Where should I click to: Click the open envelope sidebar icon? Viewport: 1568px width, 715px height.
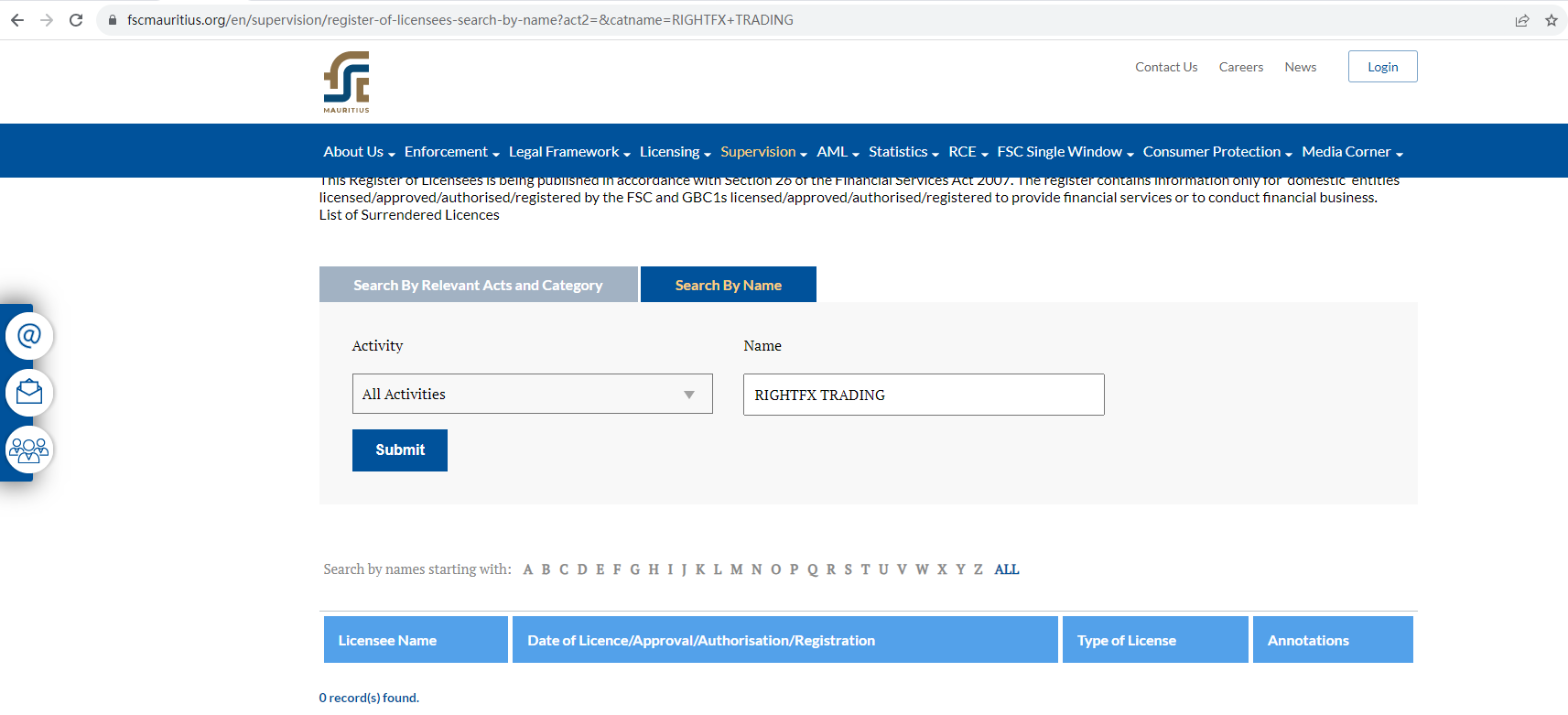(29, 393)
